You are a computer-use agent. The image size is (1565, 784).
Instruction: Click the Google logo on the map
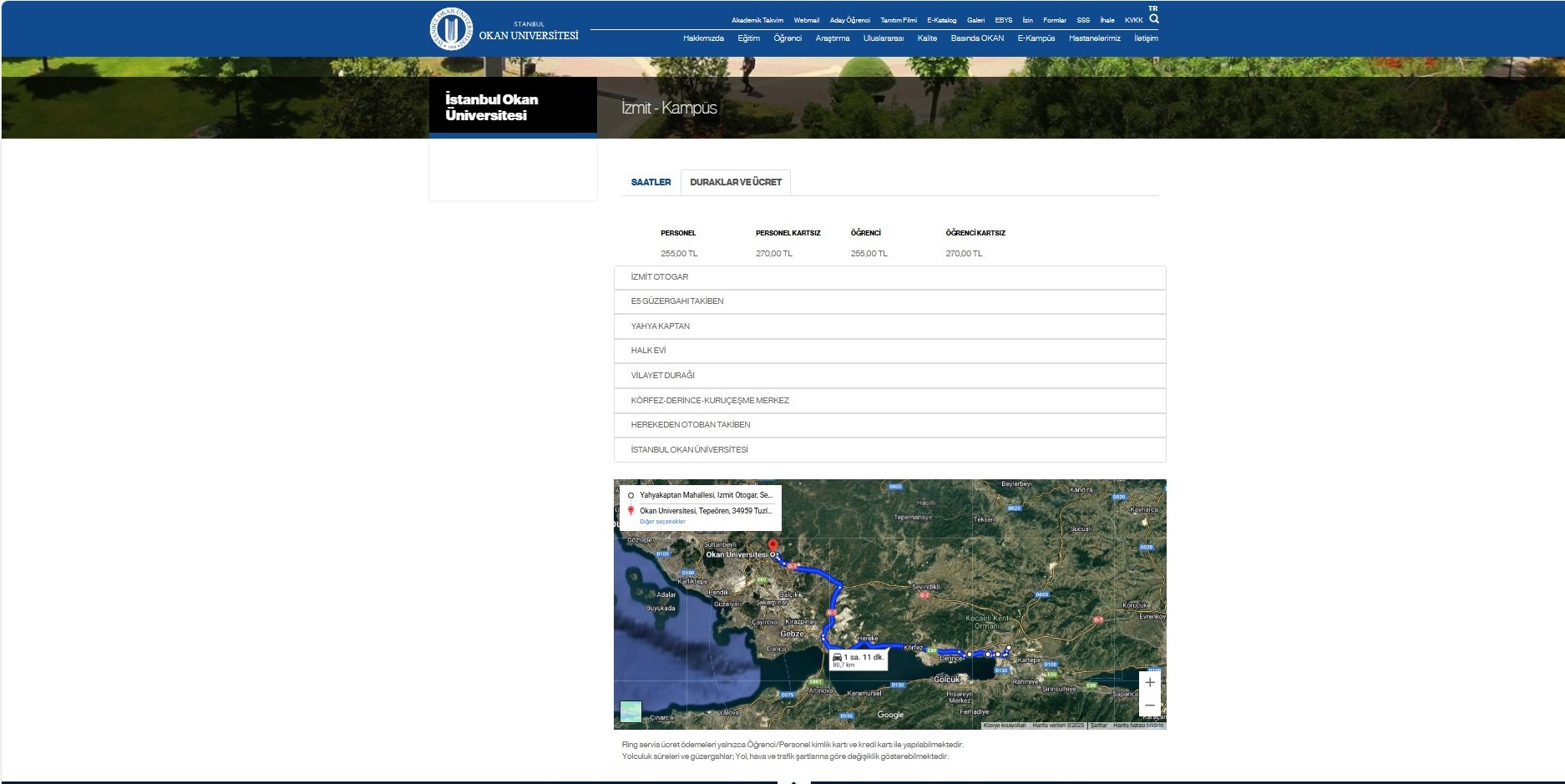(x=890, y=715)
